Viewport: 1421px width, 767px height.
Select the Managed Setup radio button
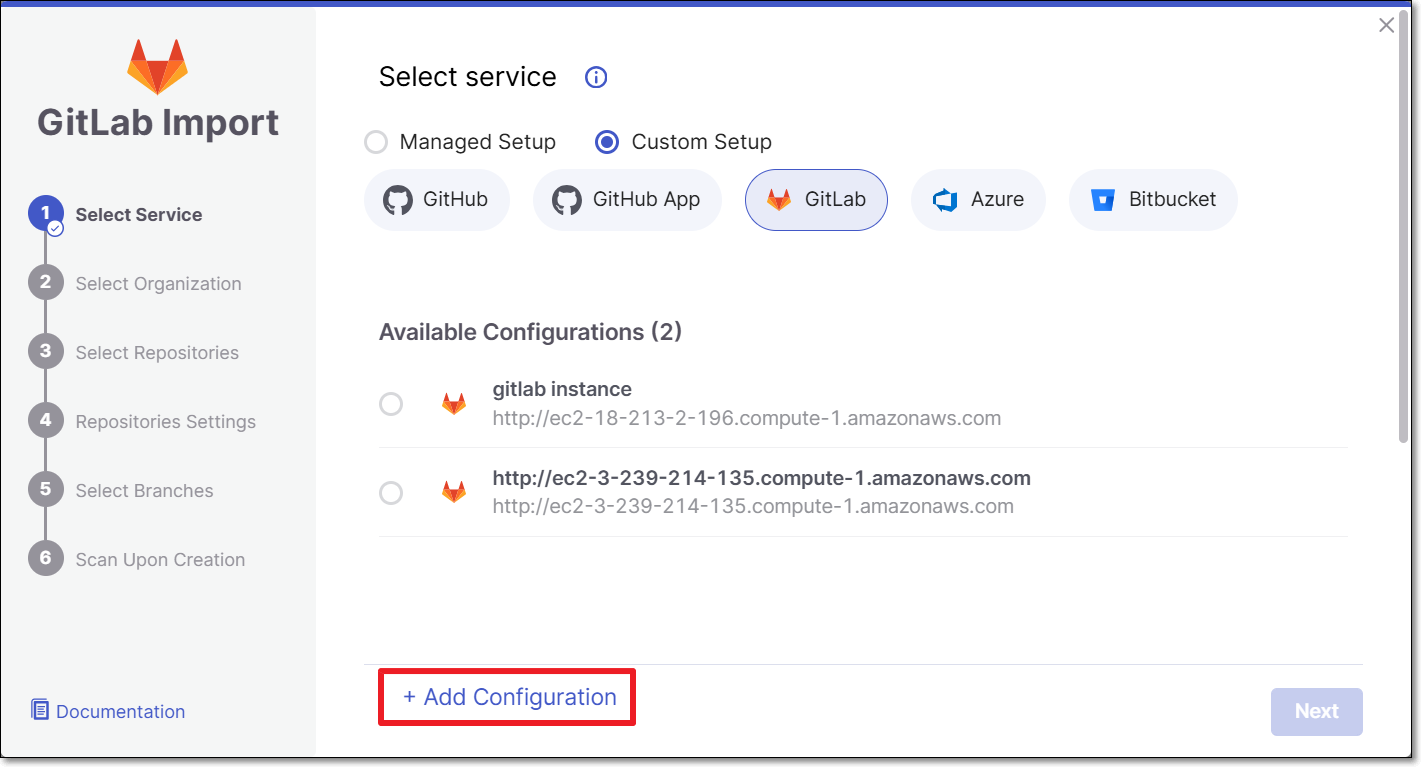(376, 143)
